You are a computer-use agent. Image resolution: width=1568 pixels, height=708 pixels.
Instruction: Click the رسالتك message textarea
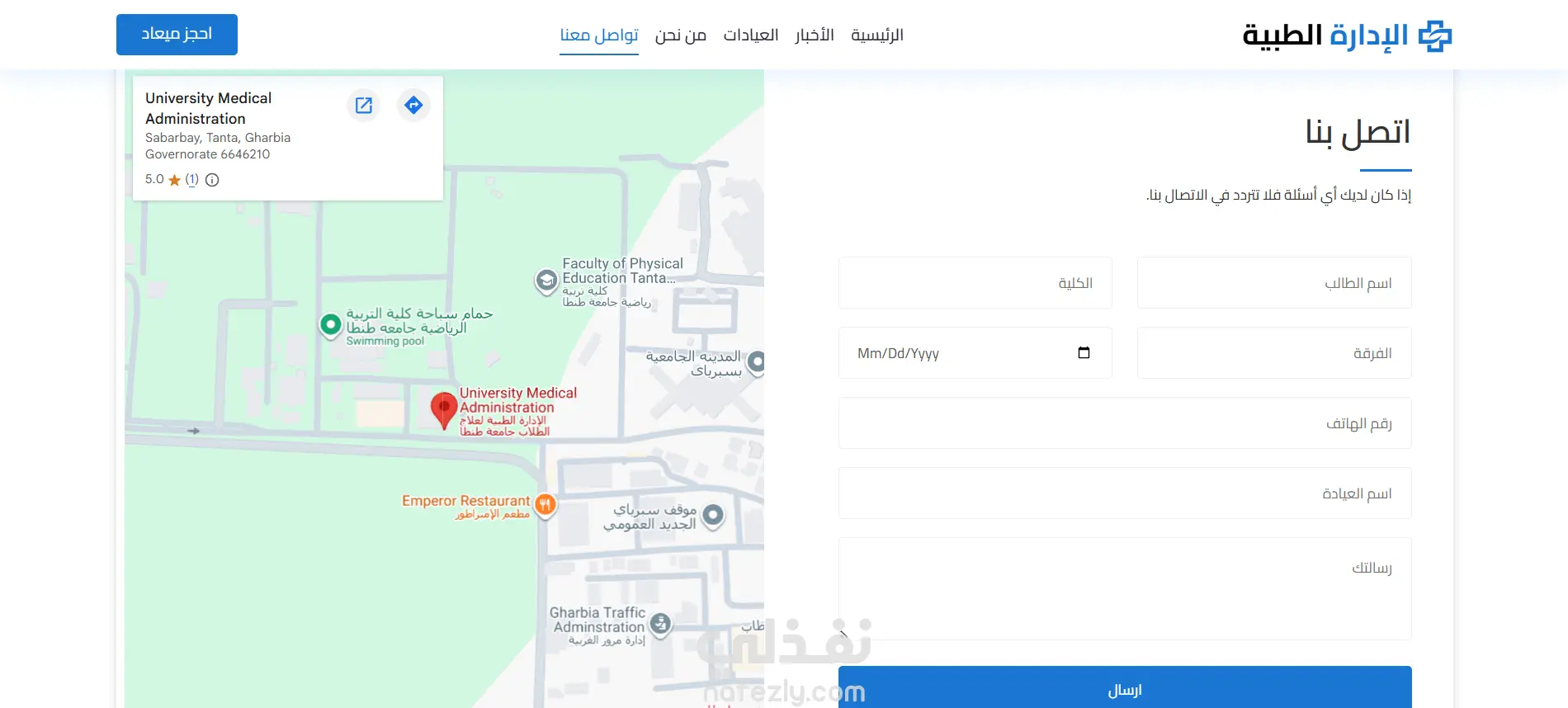(x=1125, y=588)
